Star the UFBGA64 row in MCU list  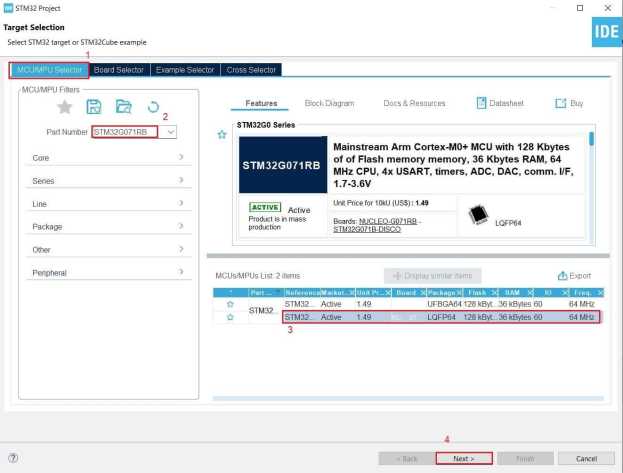coord(230,304)
